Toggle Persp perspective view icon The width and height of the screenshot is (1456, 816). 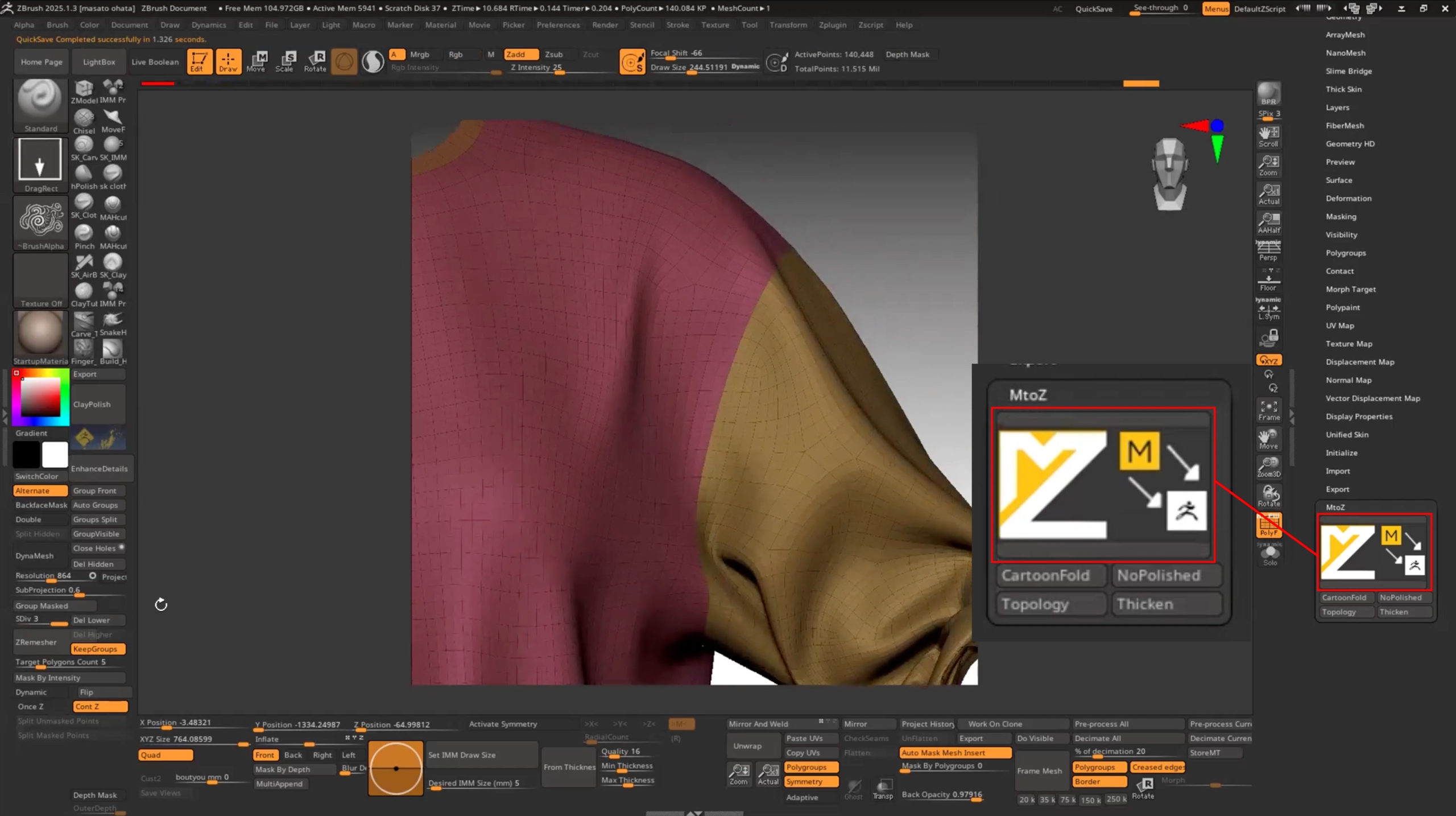click(x=1268, y=250)
